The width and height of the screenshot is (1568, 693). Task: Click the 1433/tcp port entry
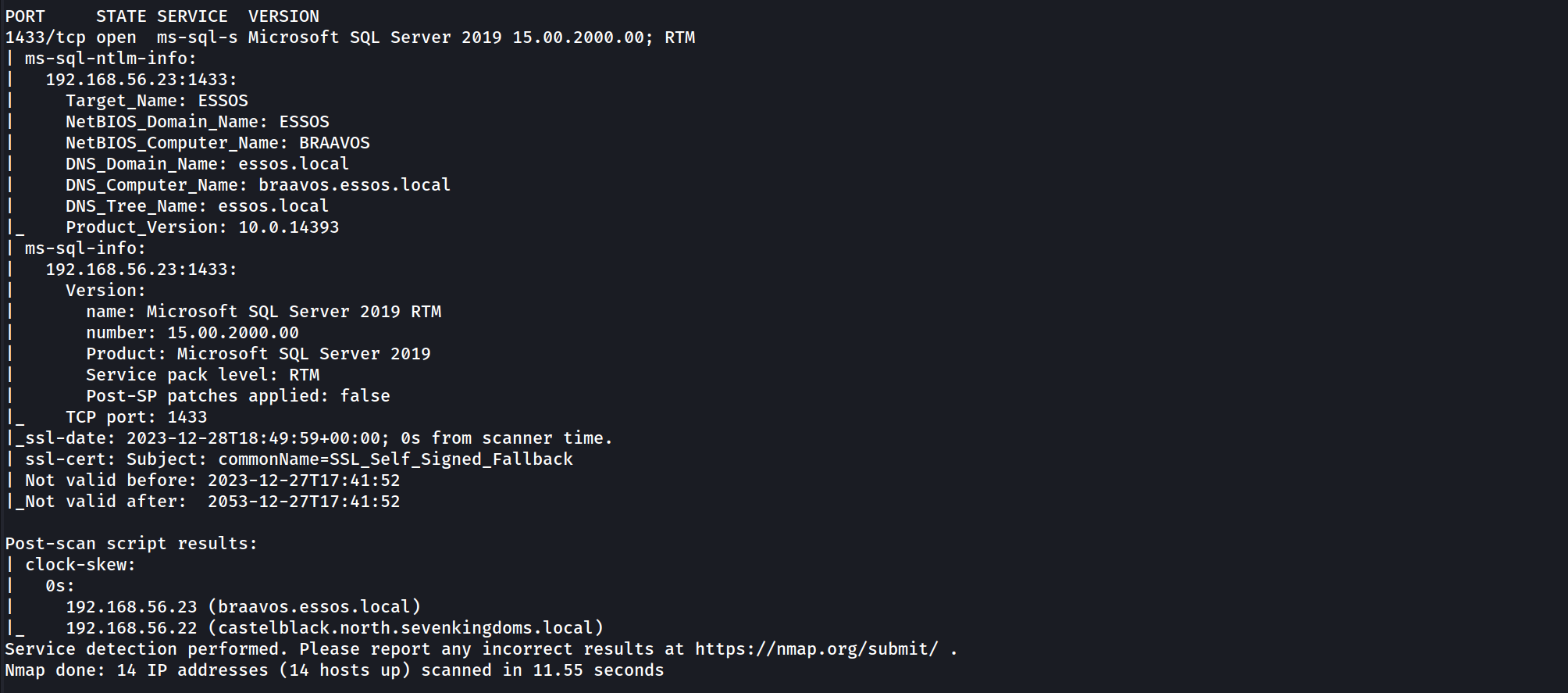tap(45, 38)
